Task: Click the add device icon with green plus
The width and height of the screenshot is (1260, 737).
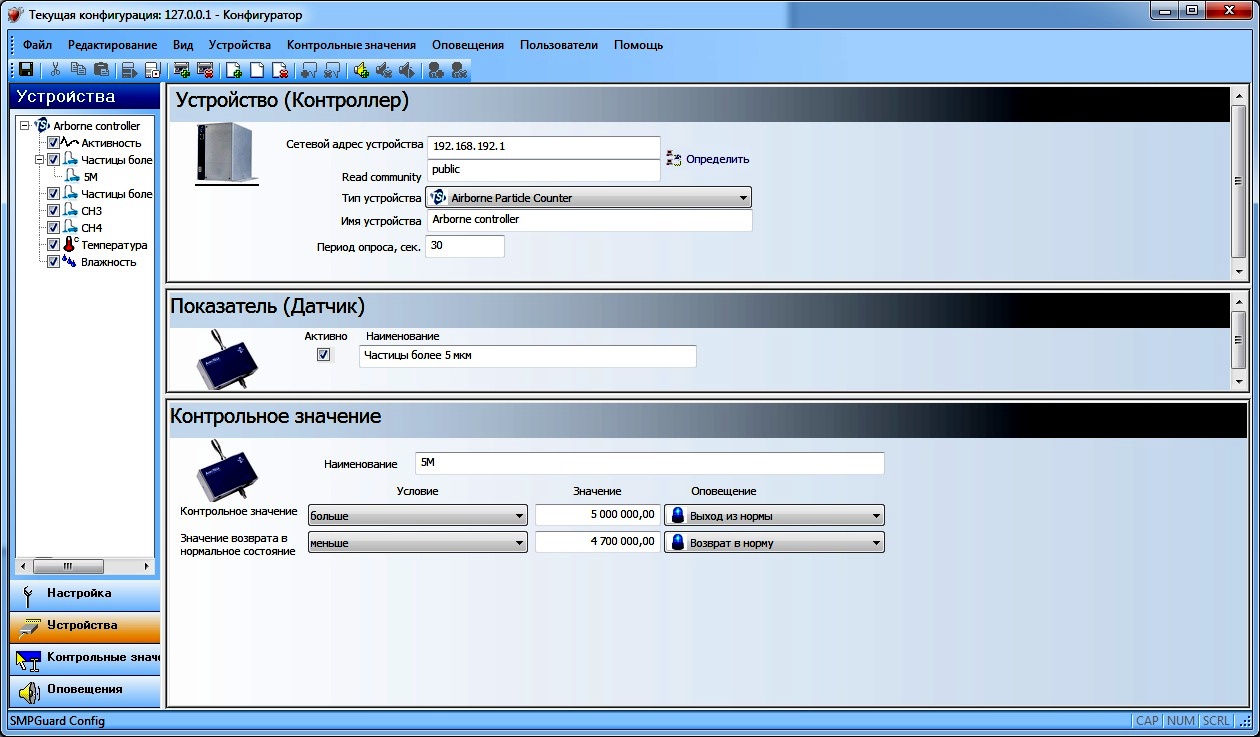Action: [182, 70]
